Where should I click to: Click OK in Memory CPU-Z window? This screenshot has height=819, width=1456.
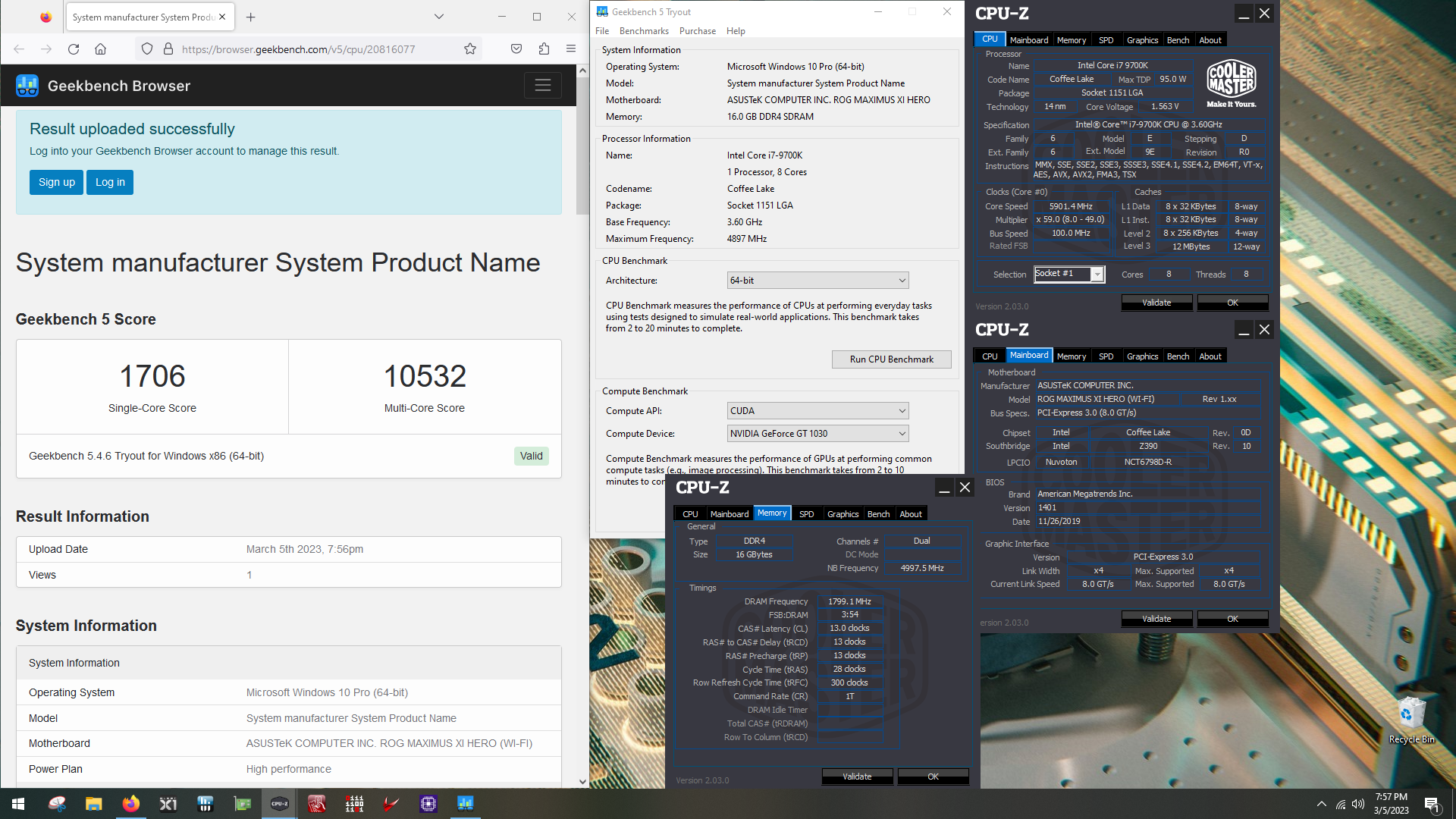(933, 777)
